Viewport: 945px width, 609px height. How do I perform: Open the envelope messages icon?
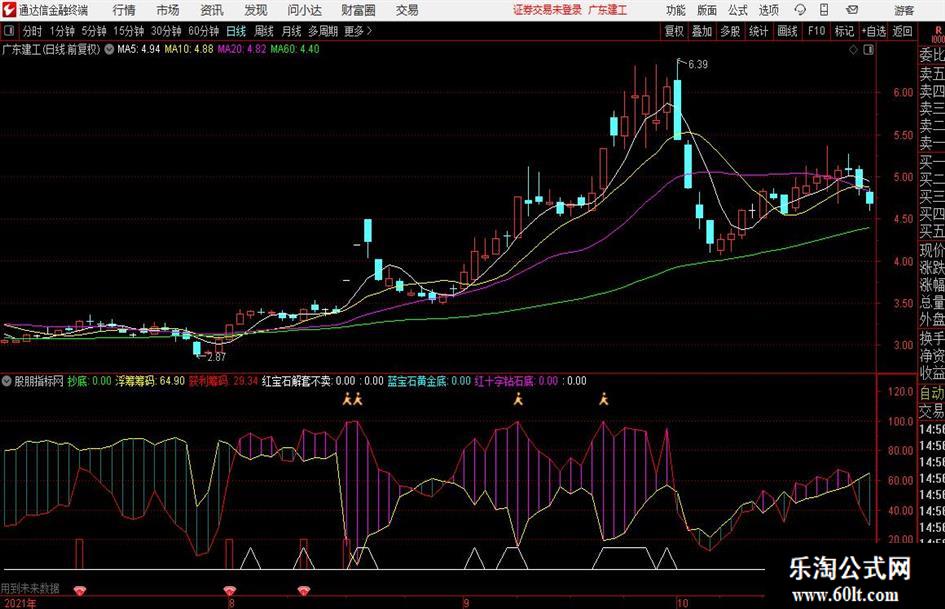tap(852, 10)
